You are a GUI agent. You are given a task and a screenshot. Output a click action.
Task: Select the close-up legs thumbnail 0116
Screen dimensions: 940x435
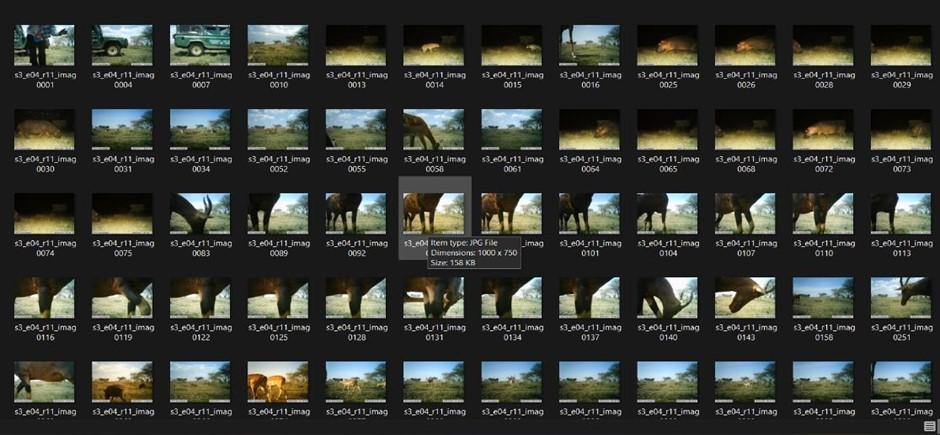pos(44,298)
